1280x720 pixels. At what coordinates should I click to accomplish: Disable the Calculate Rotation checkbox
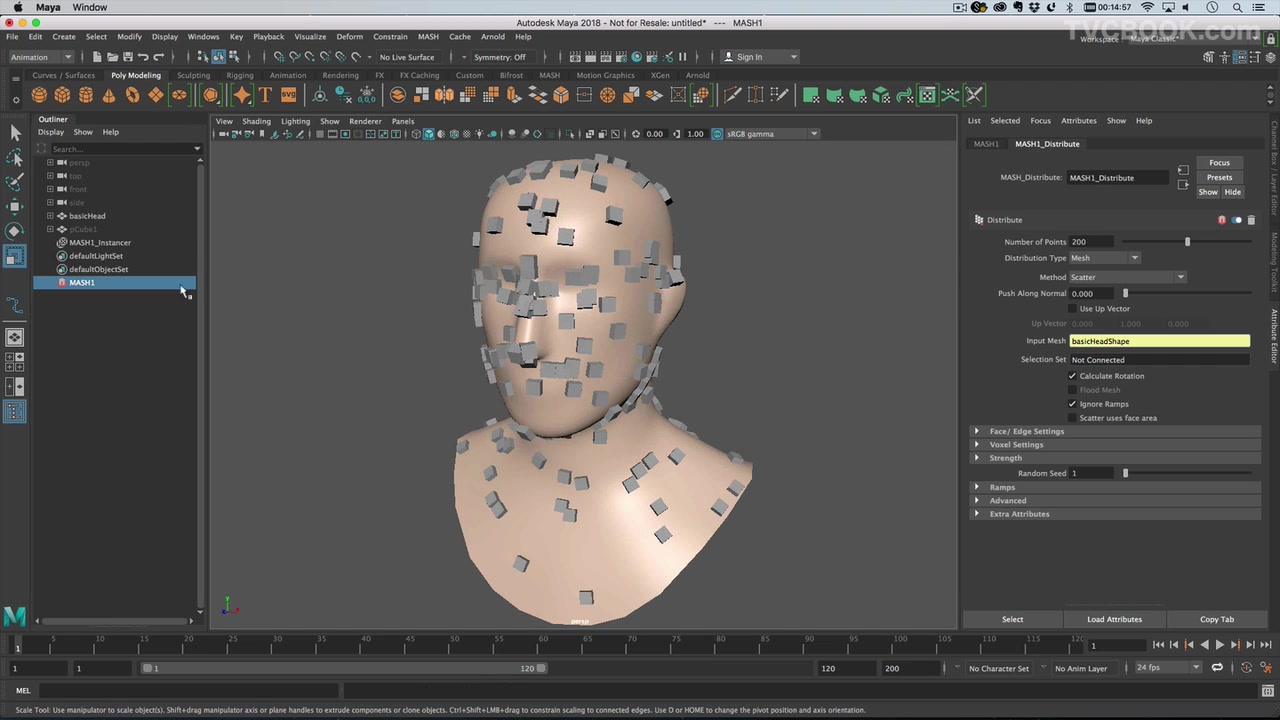pos(1073,376)
